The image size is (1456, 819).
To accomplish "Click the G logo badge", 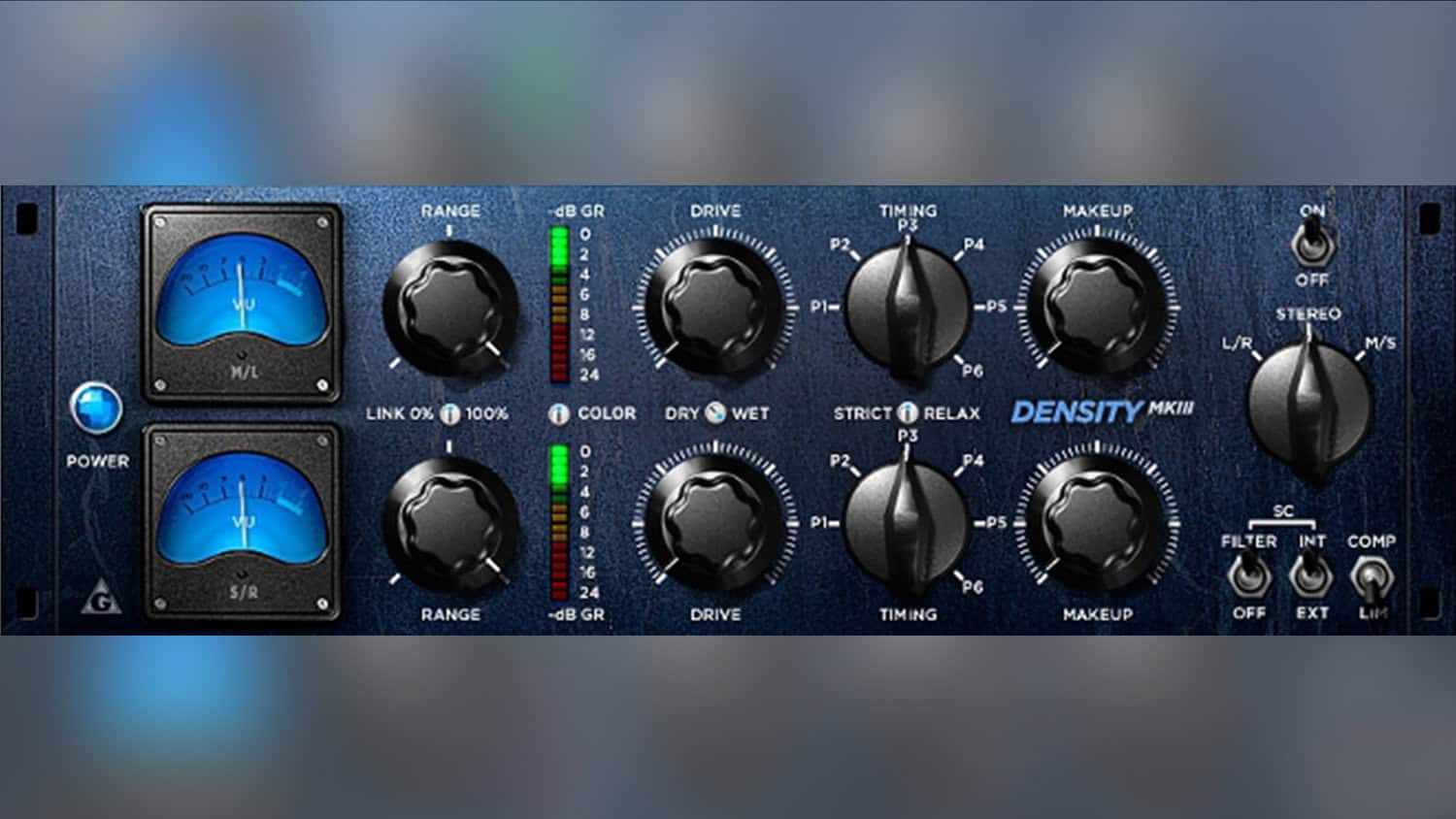I will (x=103, y=600).
